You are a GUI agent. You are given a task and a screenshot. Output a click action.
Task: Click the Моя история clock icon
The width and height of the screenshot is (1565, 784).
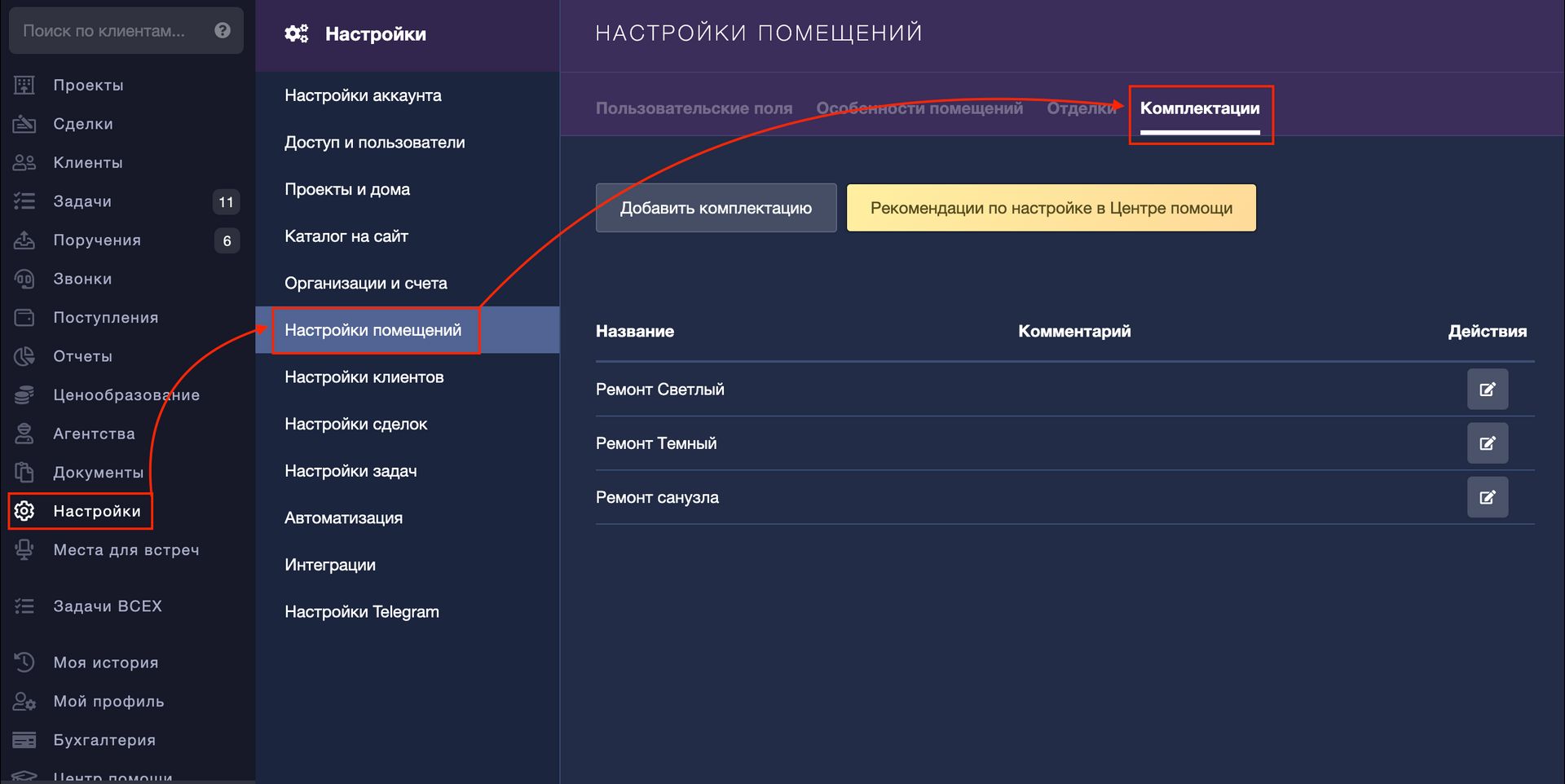(24, 663)
